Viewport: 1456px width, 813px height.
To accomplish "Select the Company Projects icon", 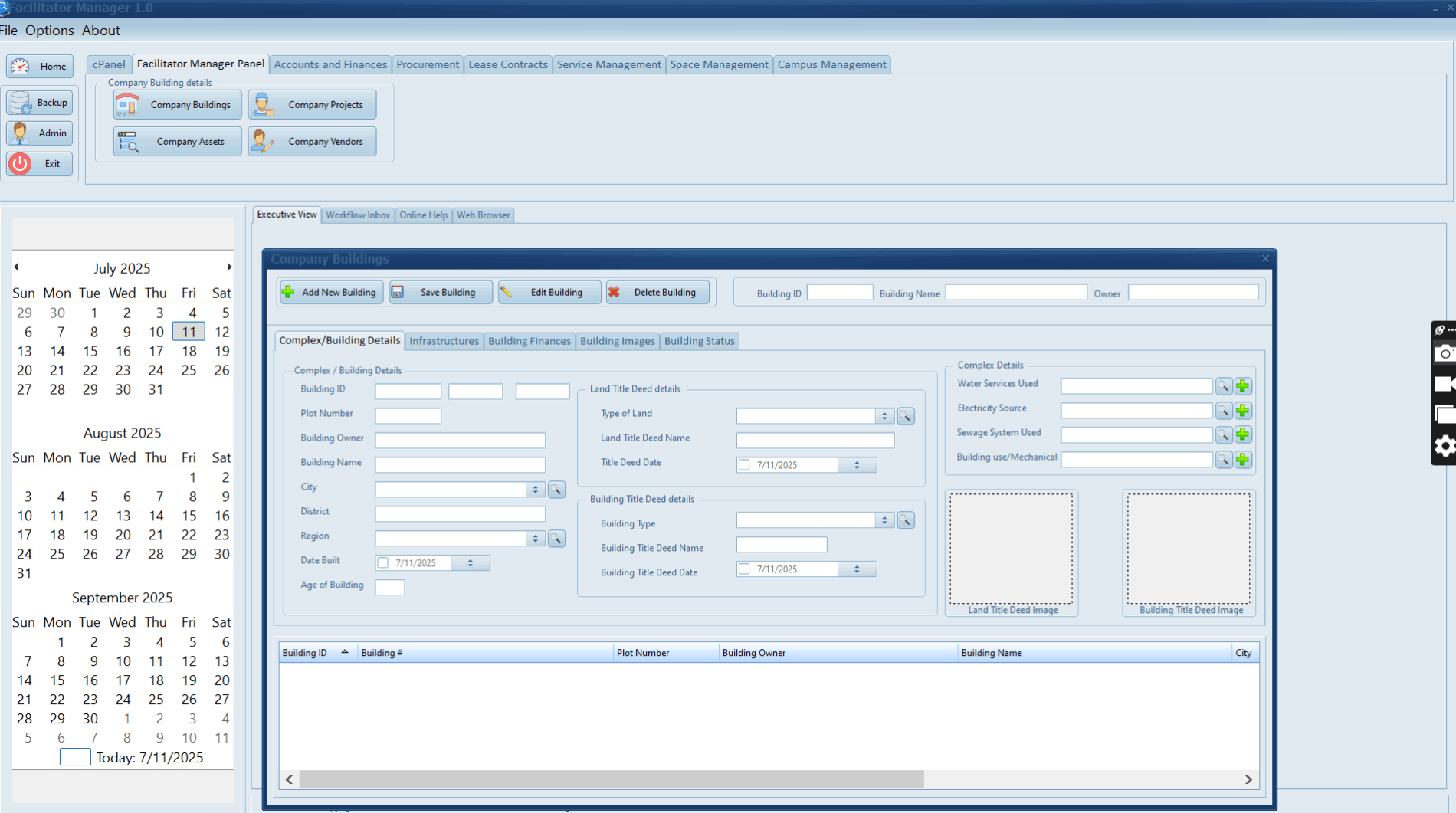I will [x=311, y=104].
